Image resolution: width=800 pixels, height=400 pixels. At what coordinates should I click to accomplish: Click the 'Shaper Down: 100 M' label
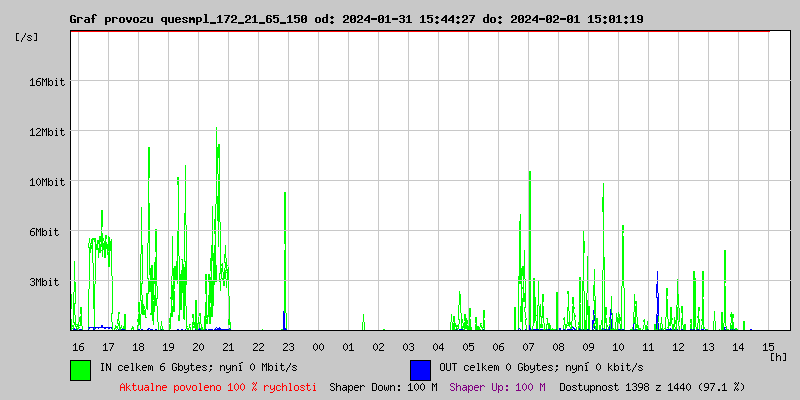coord(383,386)
